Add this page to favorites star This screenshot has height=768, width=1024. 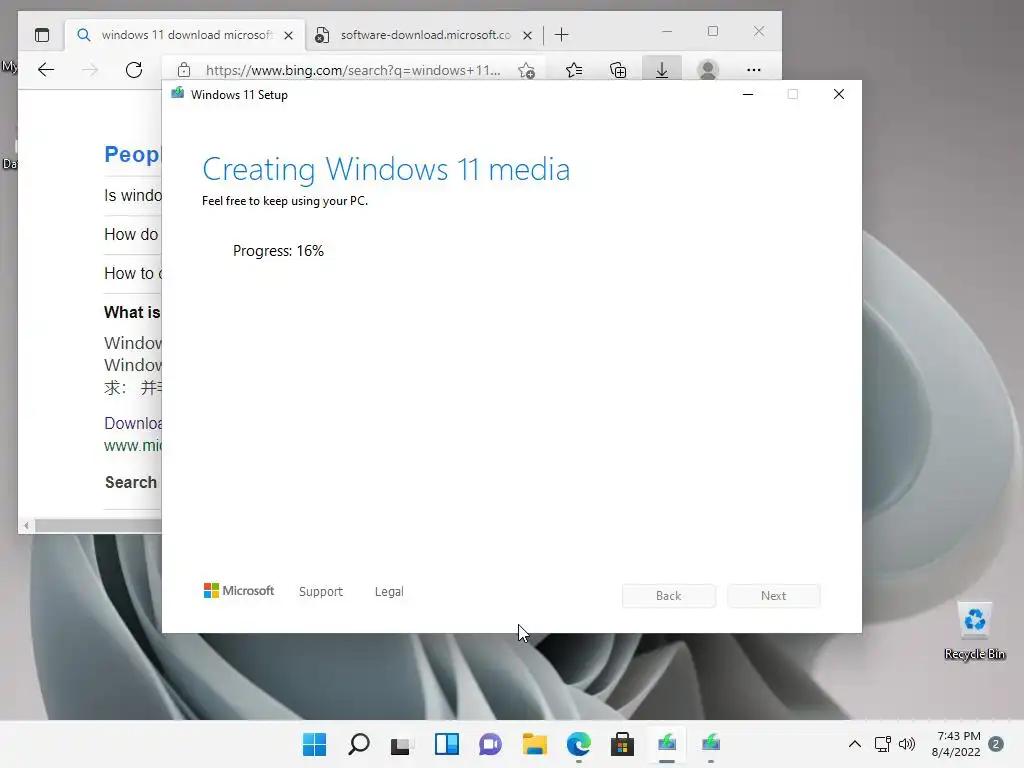point(526,70)
